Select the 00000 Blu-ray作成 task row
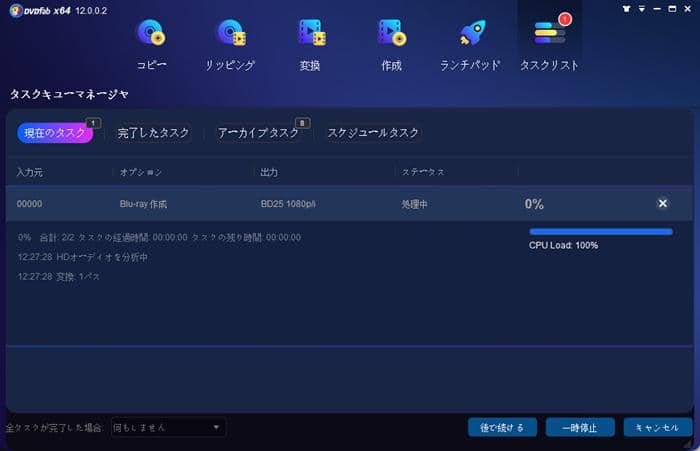Screen dimensions: 700x451 pos(260,204)
